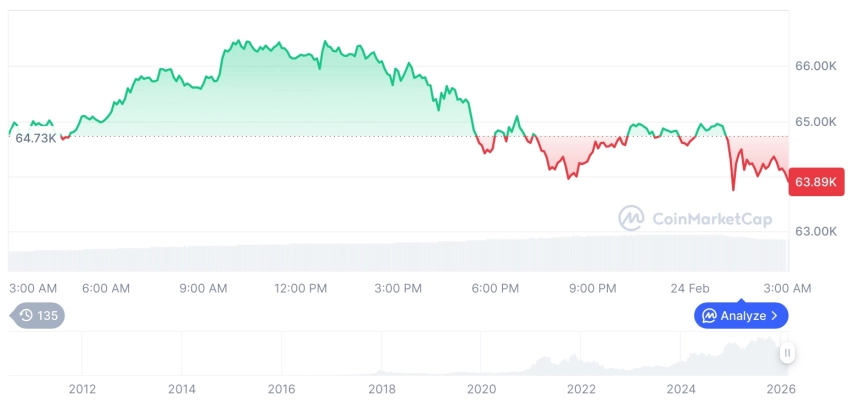
Task: Jump to 2024 on the mini timeline
Action: pyautogui.click(x=681, y=388)
